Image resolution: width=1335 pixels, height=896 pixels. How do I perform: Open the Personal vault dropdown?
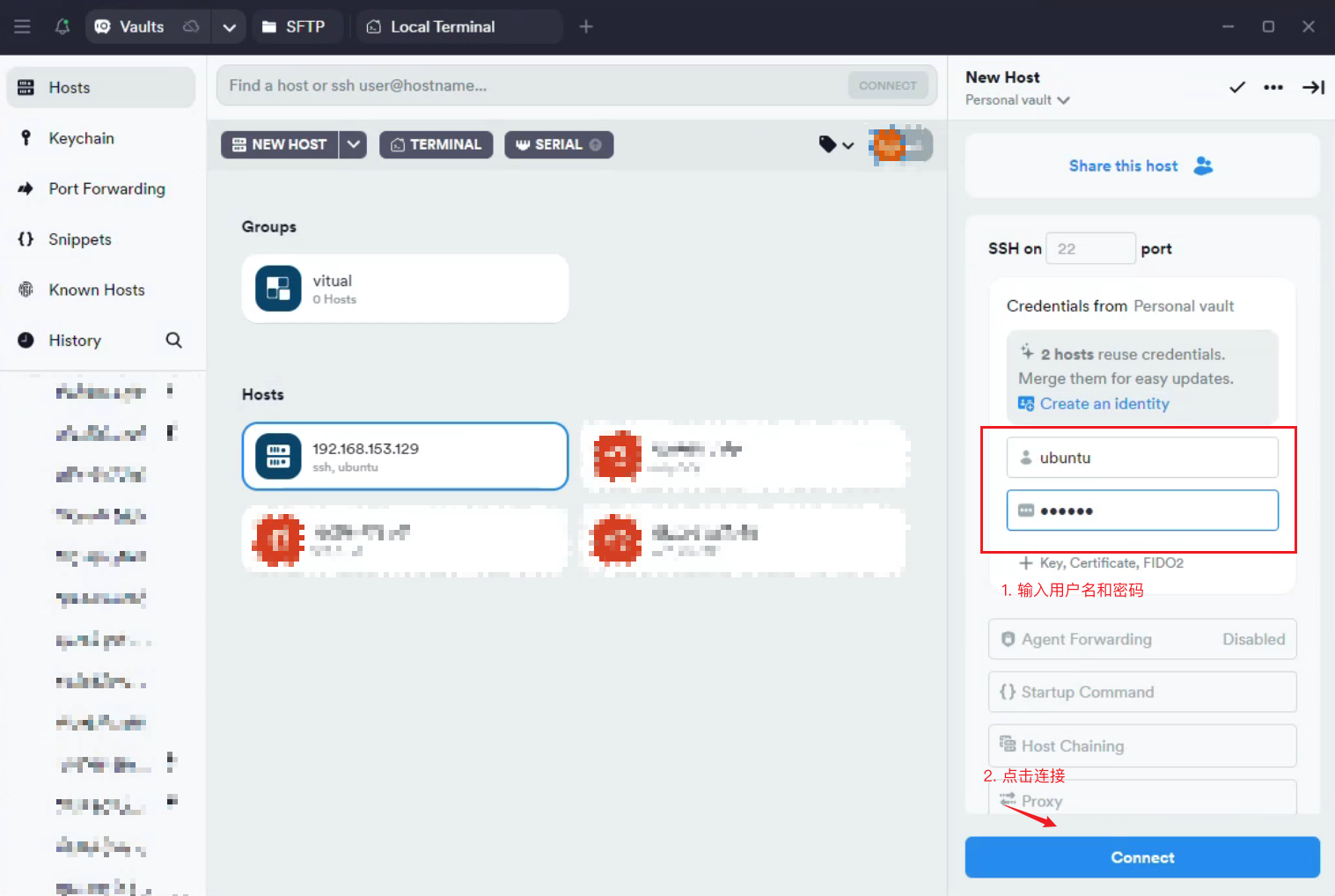(x=1017, y=100)
